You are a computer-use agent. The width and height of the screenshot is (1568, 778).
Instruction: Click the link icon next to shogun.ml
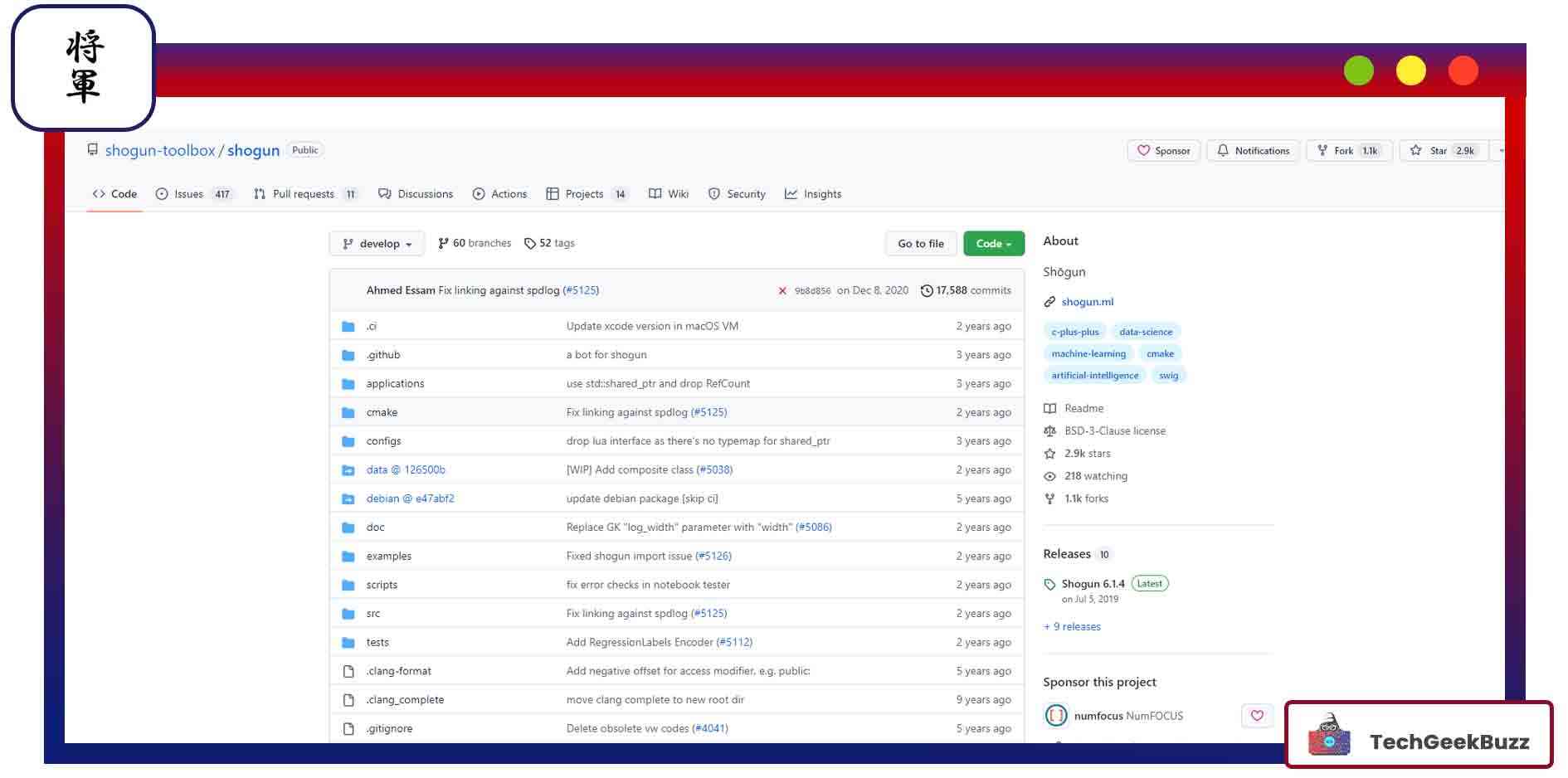click(x=1049, y=303)
